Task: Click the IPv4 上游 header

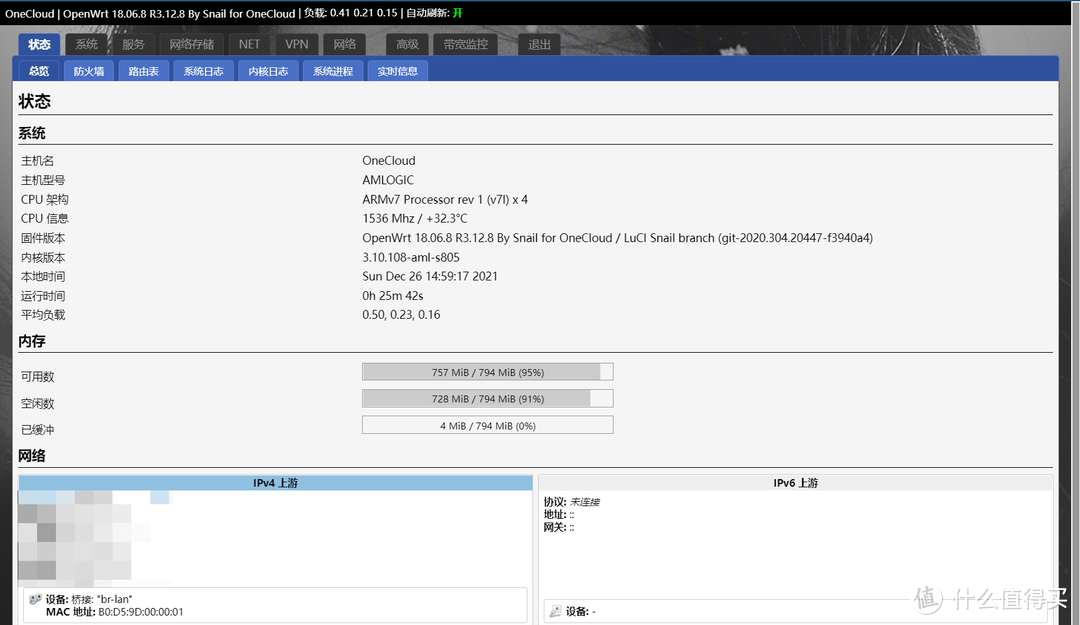Action: pos(276,483)
